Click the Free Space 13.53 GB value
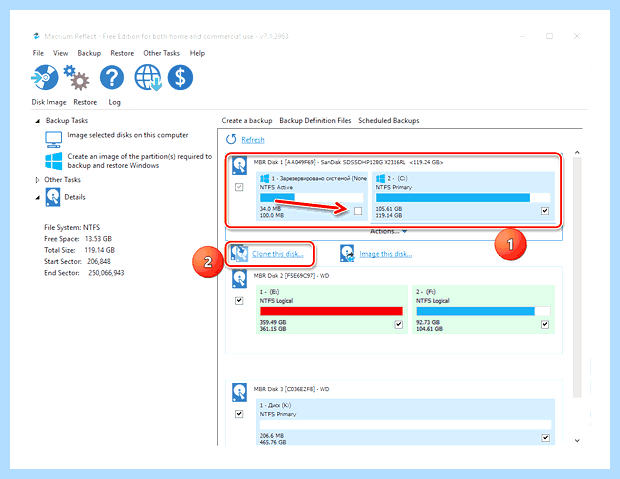The height and width of the screenshot is (479, 620). coord(98,239)
